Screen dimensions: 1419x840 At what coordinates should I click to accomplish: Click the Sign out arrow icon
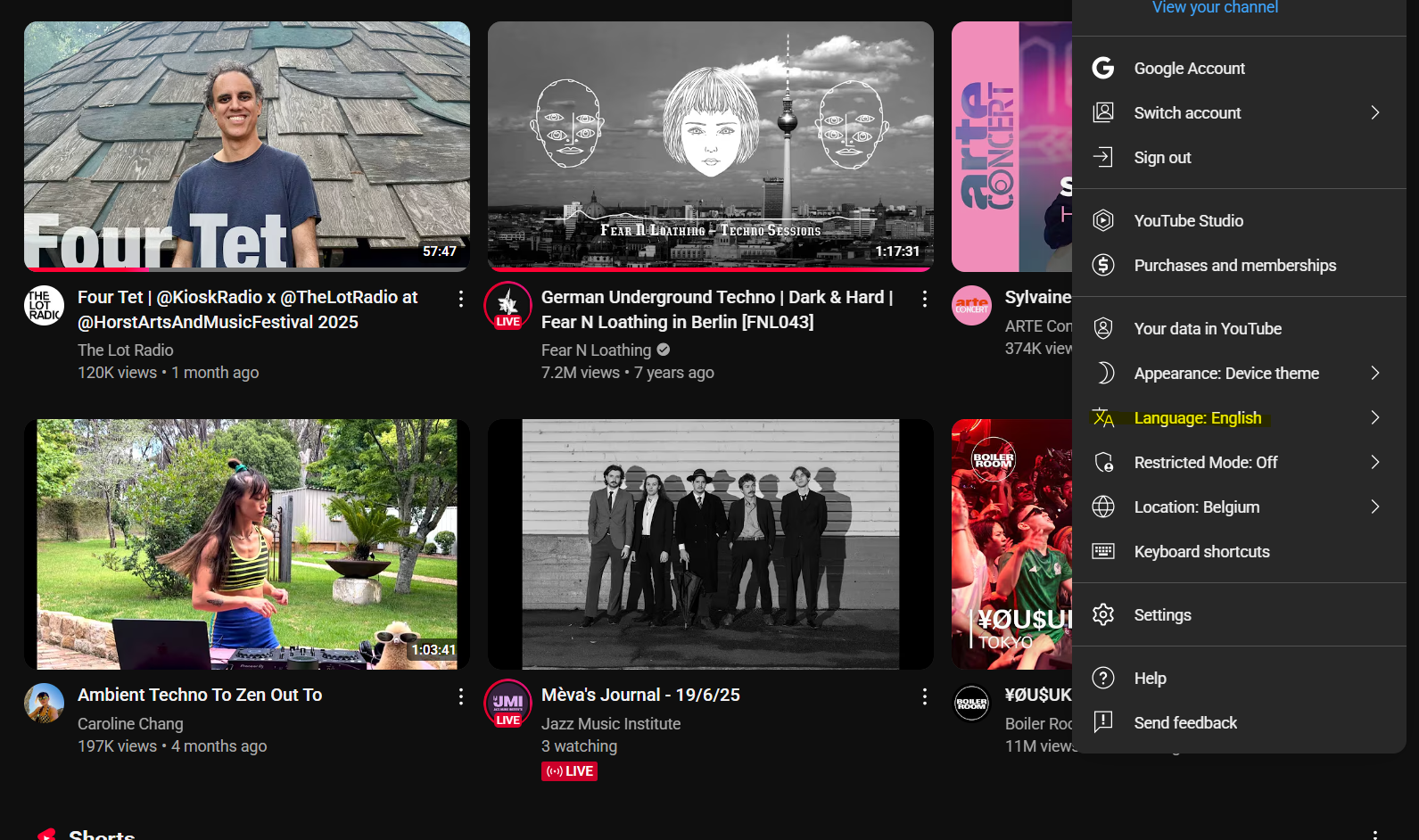click(x=1103, y=157)
